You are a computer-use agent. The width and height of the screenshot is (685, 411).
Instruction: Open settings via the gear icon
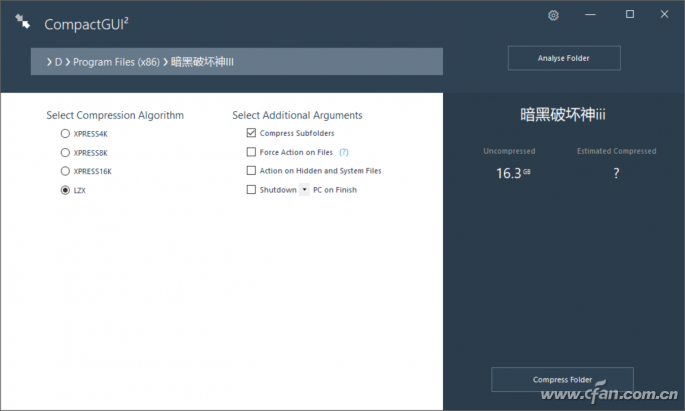(x=553, y=15)
